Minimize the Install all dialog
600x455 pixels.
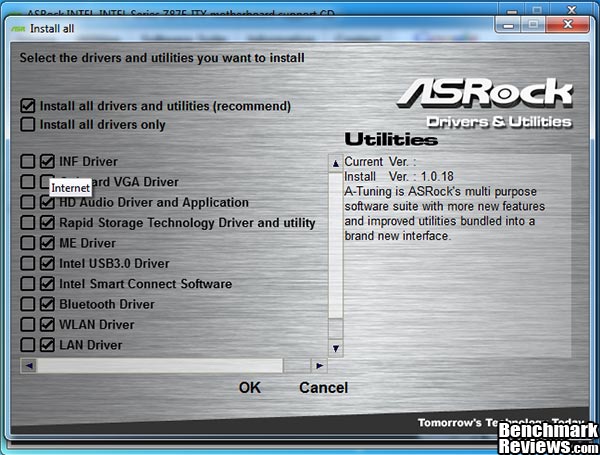pyautogui.click(x=510, y=27)
